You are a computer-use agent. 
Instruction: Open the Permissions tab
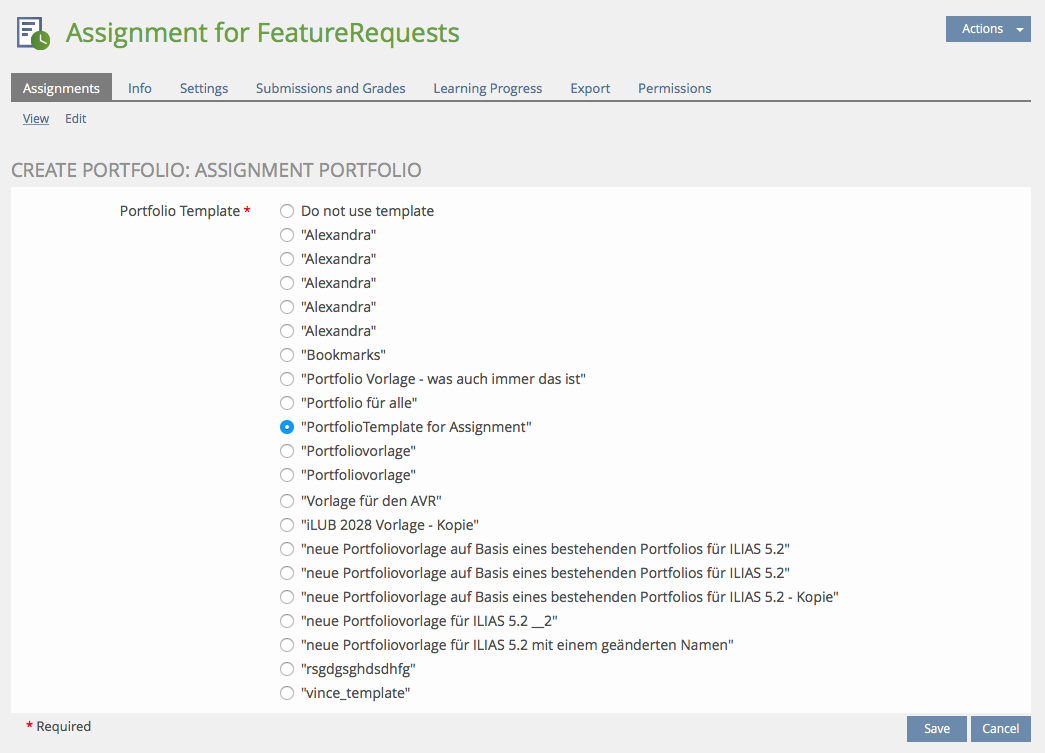point(674,88)
